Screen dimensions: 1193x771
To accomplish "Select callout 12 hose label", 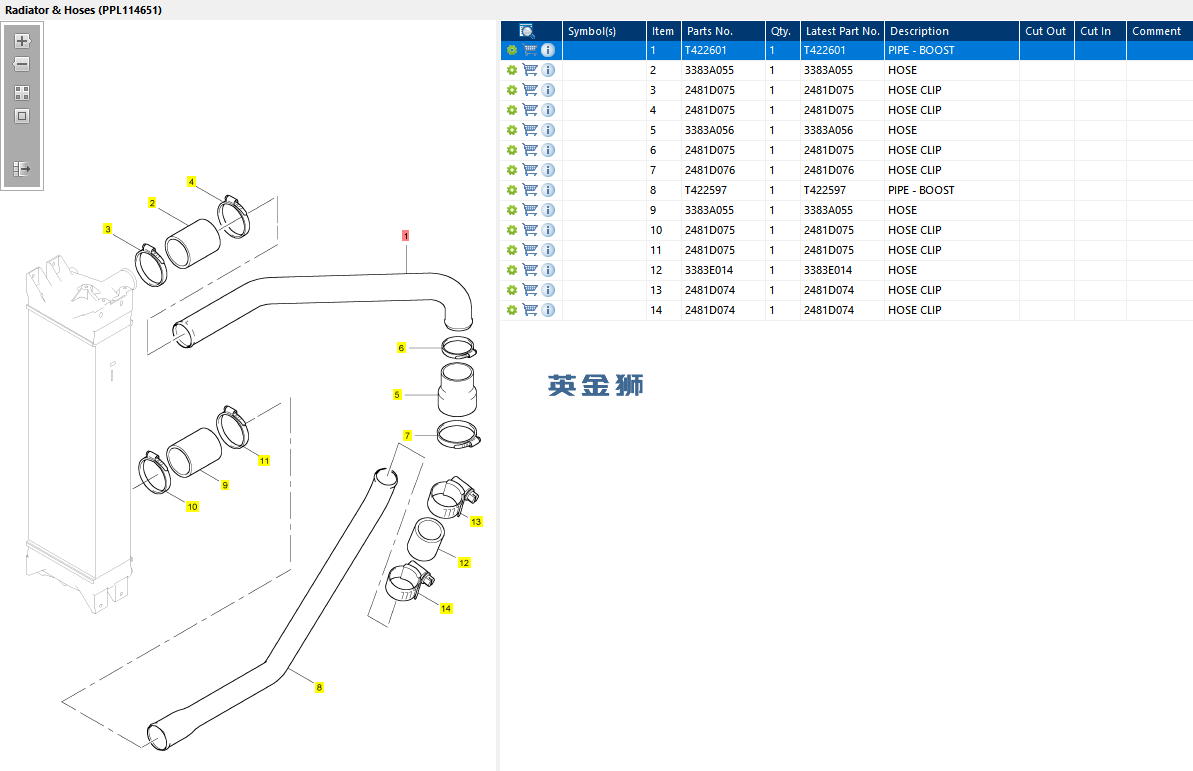I will pos(464,562).
